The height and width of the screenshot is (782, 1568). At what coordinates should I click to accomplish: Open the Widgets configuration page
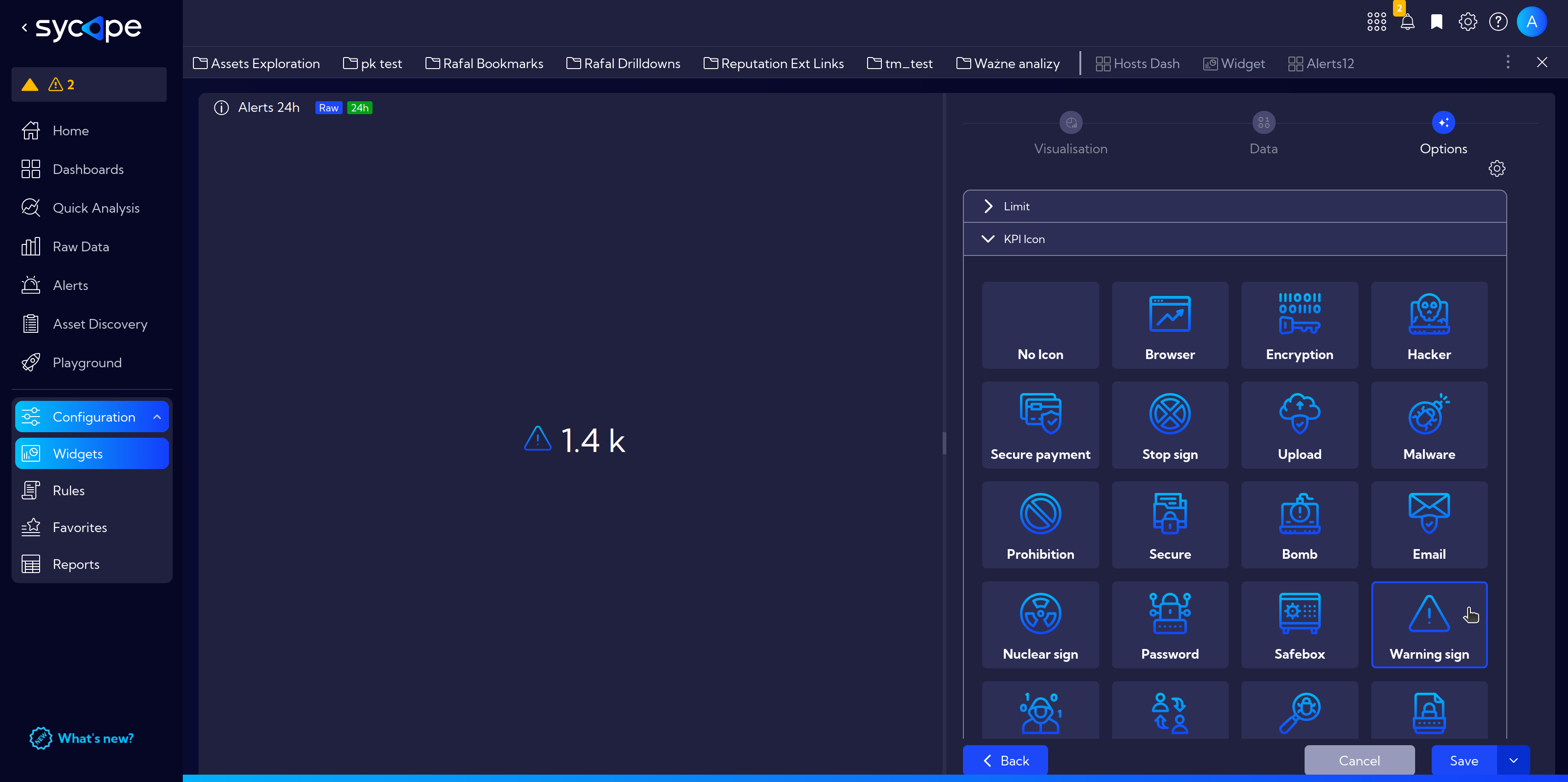92,453
